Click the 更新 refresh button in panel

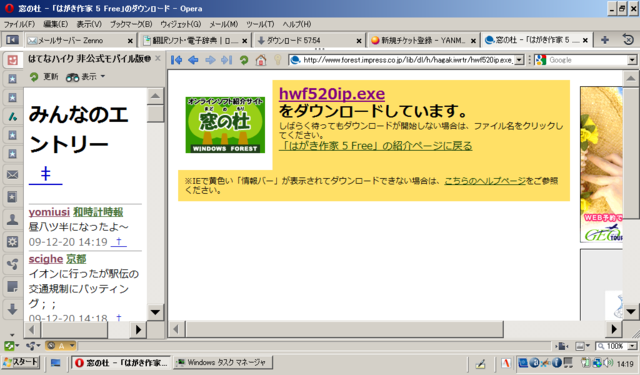(44, 77)
